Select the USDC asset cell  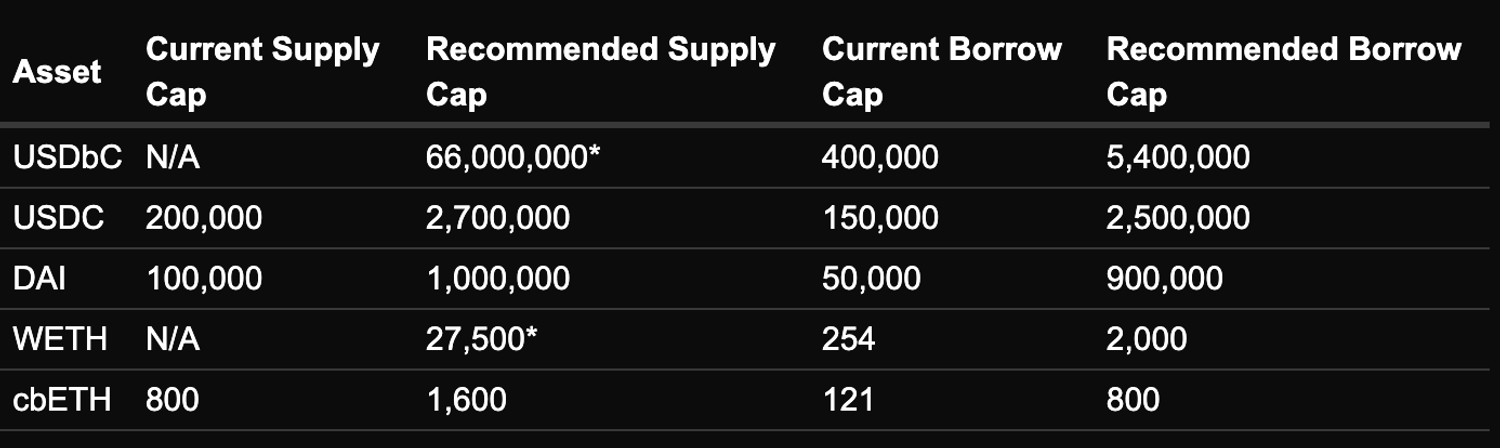coord(58,218)
